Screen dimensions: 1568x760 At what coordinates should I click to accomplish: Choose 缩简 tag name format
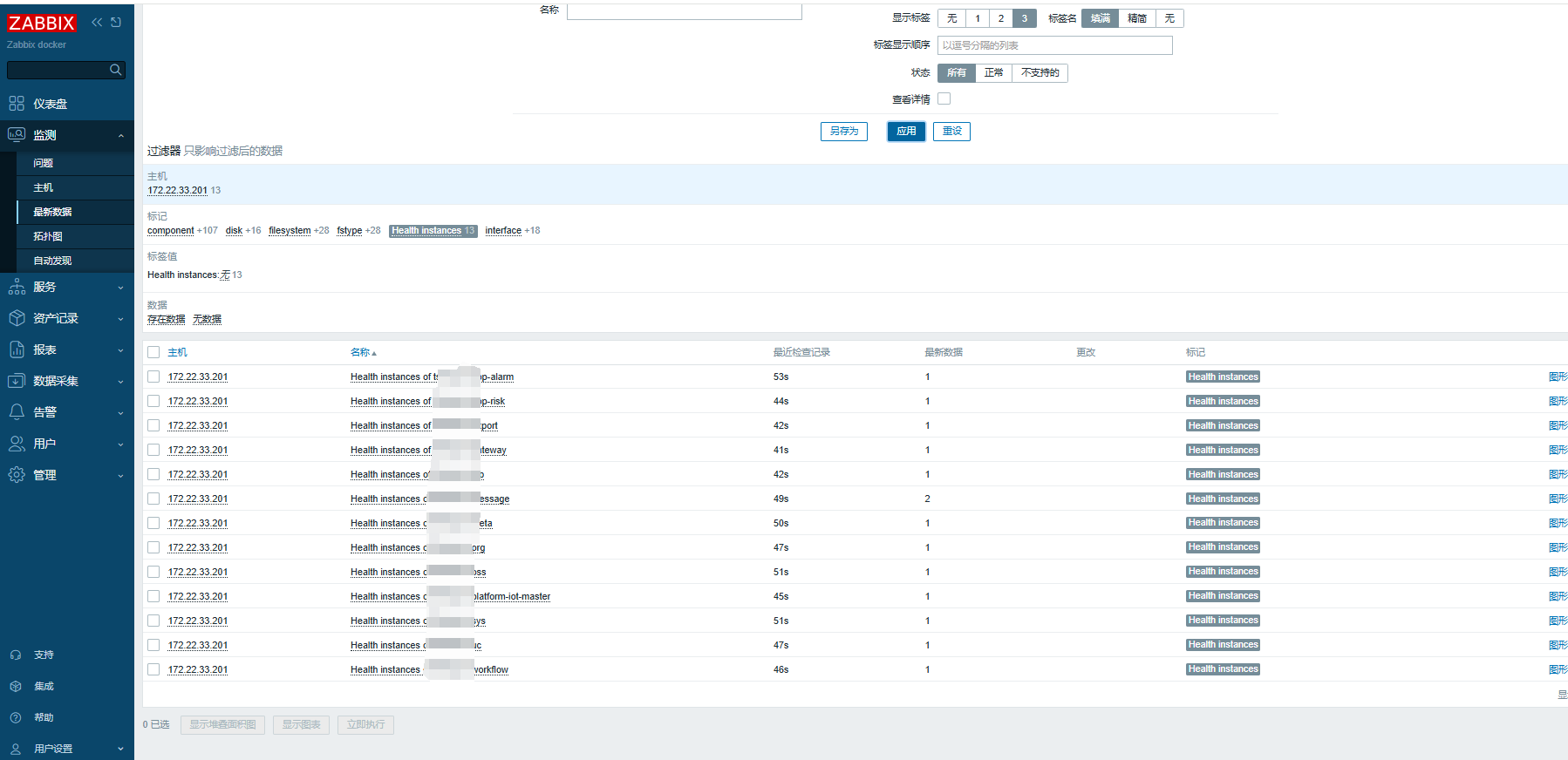click(1137, 18)
